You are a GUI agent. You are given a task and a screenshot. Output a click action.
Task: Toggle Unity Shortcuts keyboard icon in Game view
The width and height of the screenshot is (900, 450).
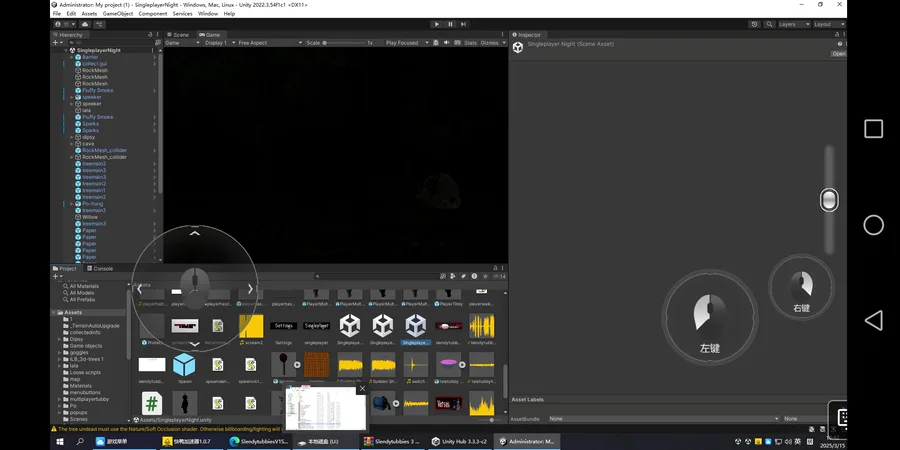(x=456, y=42)
